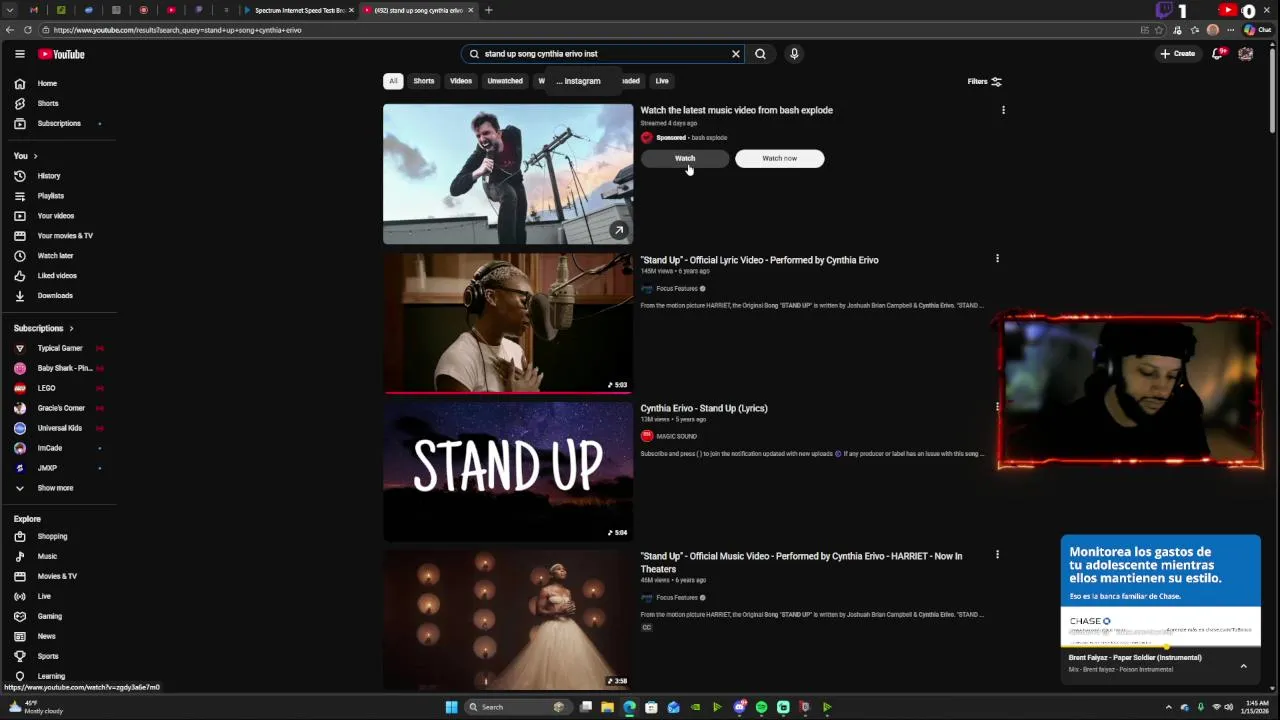Image resolution: width=1280 pixels, height=720 pixels.
Task: Open YouTube notifications bell
Action: click(1217, 54)
